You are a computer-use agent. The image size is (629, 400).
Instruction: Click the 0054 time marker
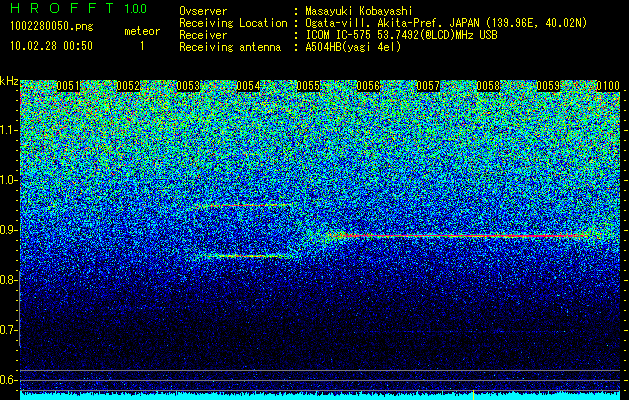(x=248, y=86)
